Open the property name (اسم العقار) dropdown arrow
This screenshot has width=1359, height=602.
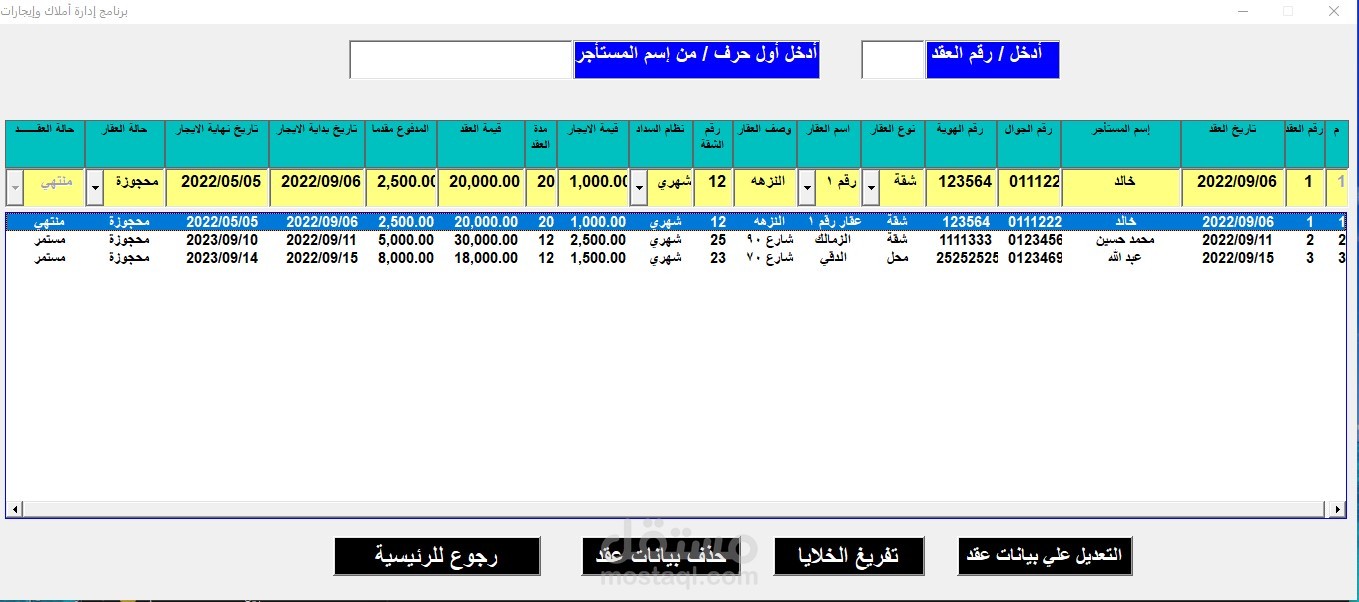pos(807,186)
